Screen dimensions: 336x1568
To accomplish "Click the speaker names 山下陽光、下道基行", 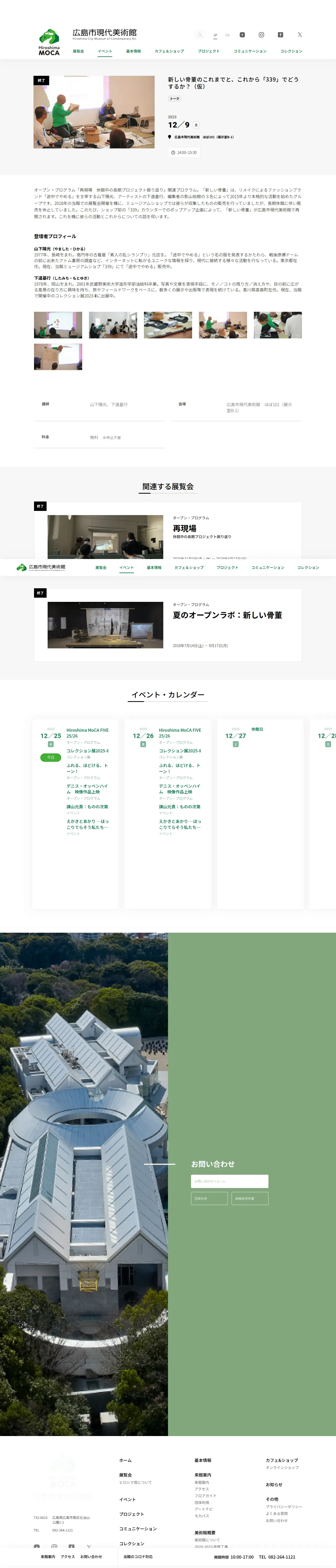I will coord(109,404).
